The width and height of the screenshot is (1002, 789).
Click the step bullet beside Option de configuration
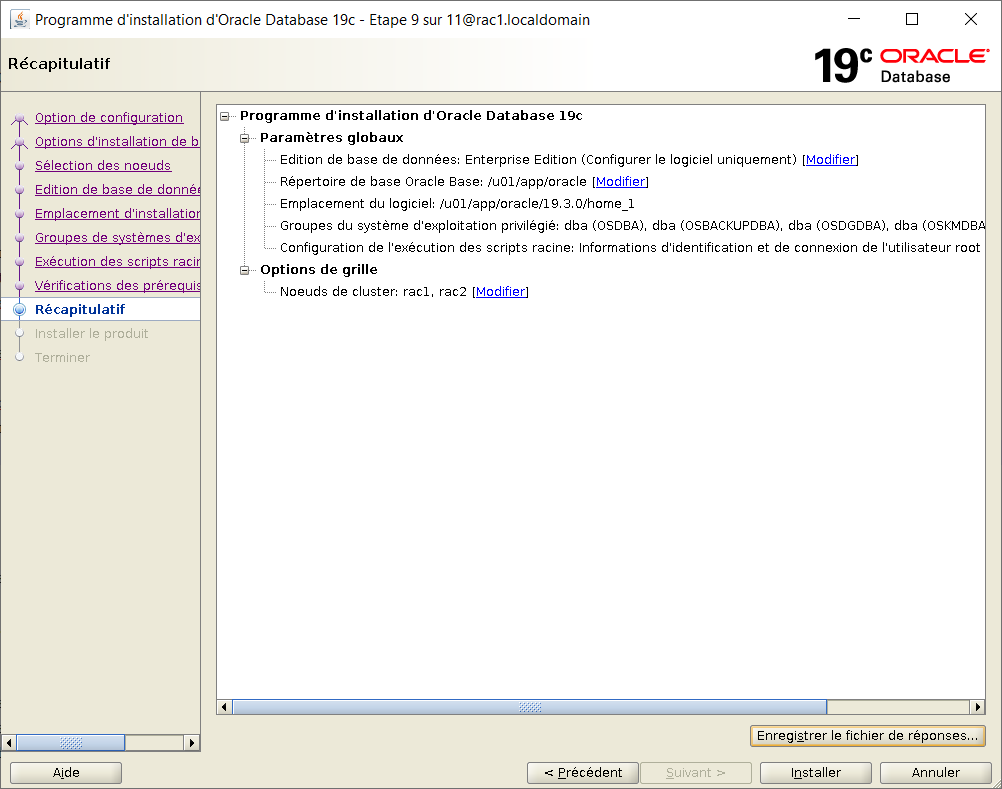pyautogui.click(x=20, y=118)
